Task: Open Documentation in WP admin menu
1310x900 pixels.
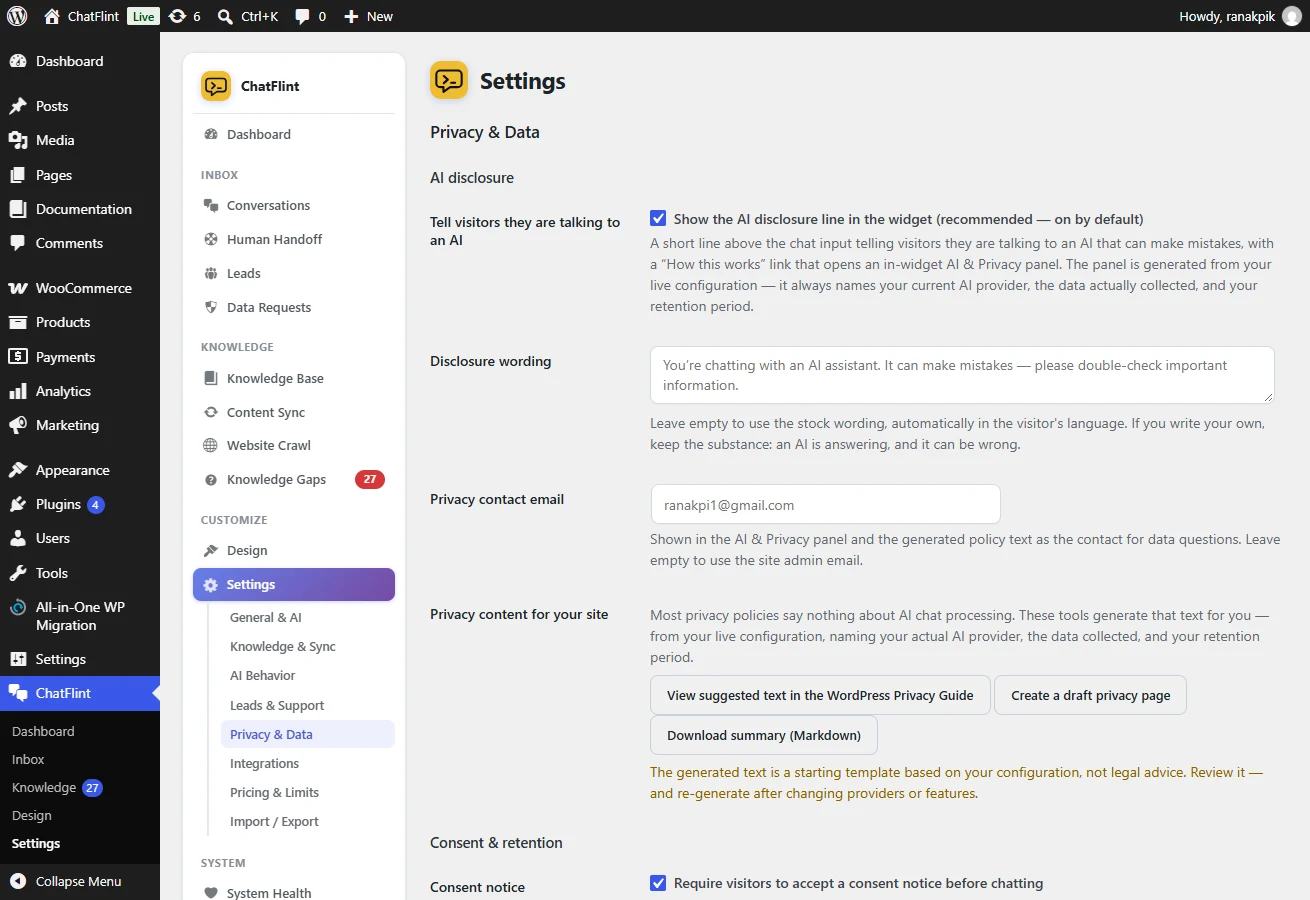Action: click(80, 209)
